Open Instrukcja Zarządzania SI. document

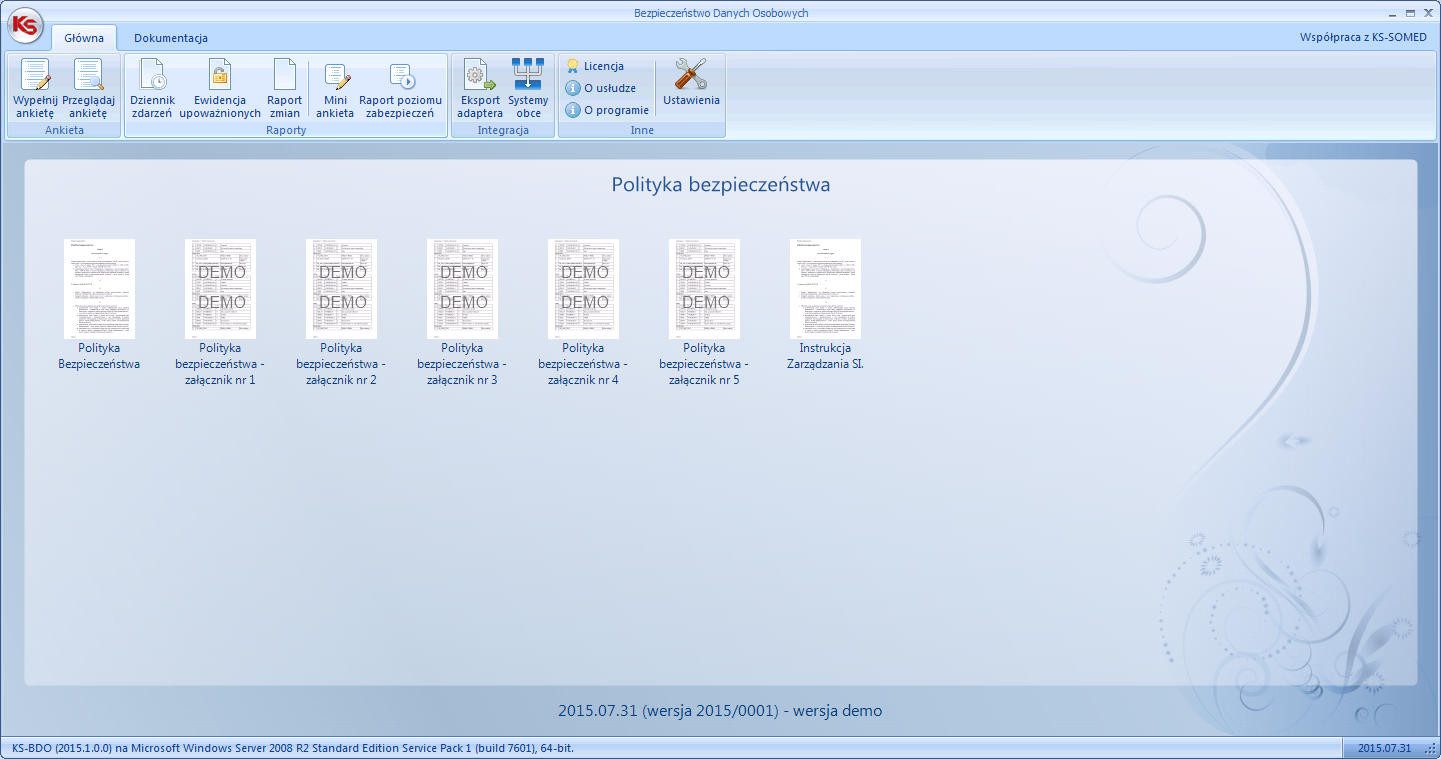[825, 289]
